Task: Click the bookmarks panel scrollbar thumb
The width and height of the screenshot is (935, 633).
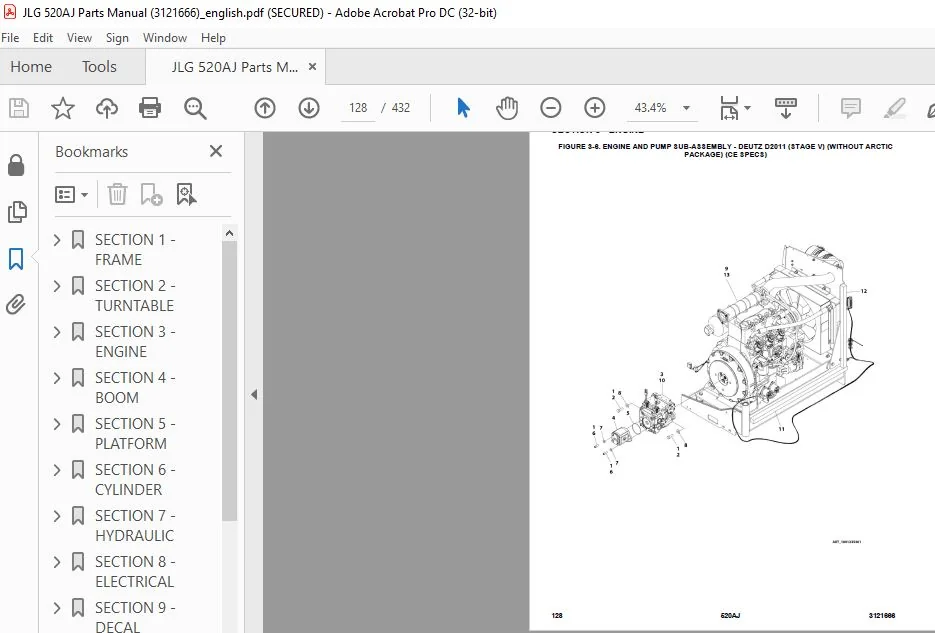Action: pyautogui.click(x=230, y=381)
